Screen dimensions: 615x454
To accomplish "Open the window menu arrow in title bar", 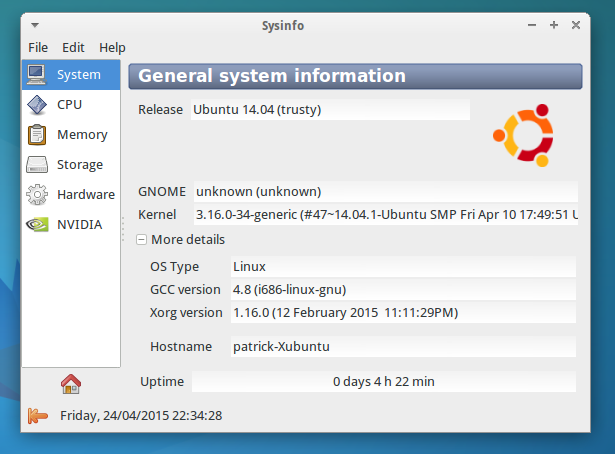I will 35,25.
